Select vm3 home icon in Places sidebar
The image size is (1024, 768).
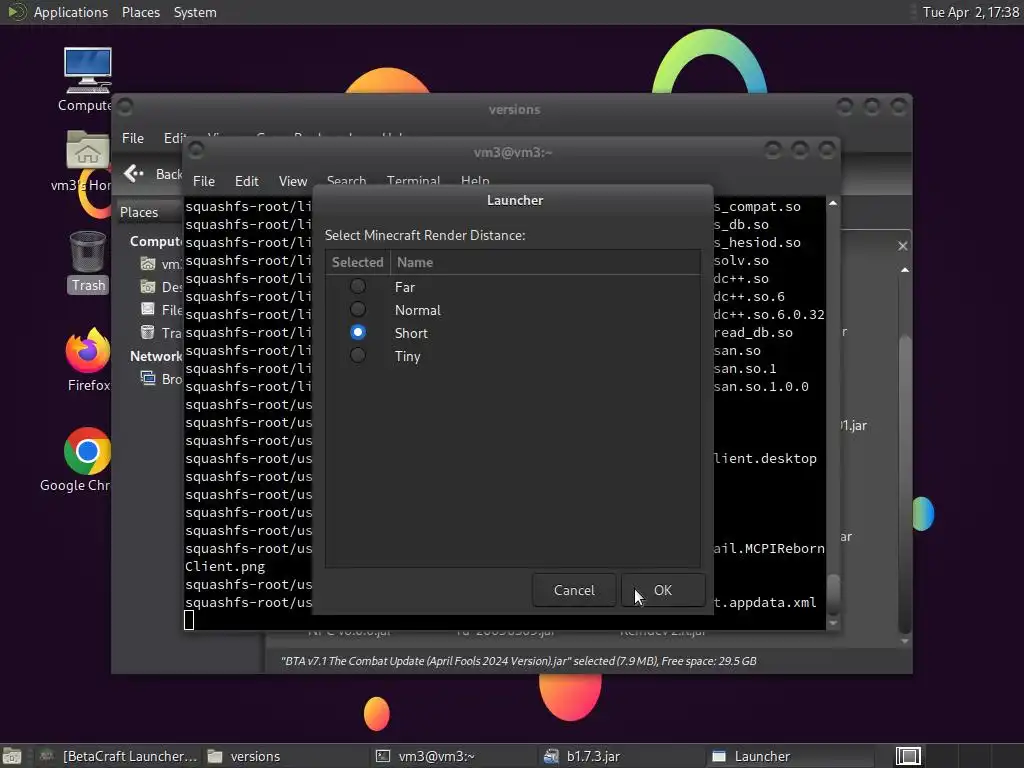click(148, 264)
